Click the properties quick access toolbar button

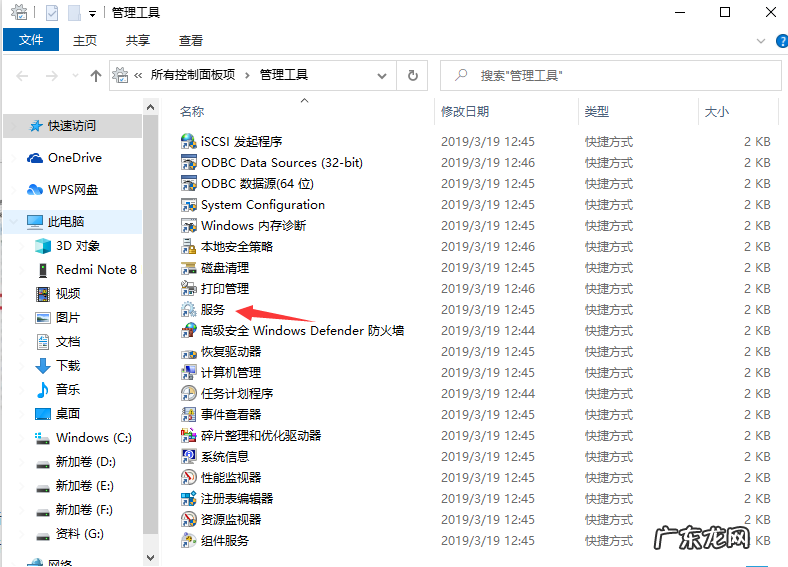coord(51,13)
